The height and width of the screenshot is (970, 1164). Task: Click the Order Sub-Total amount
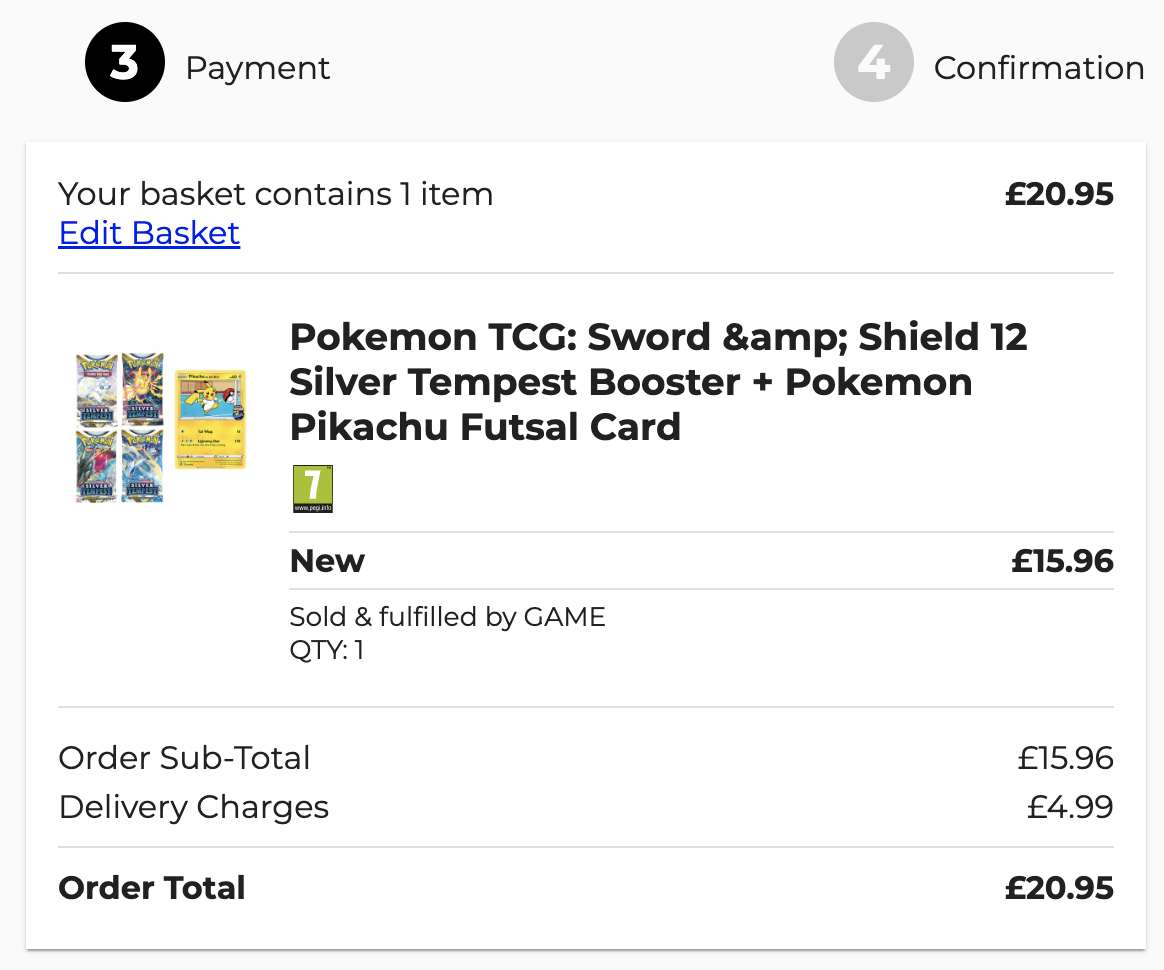[x=1065, y=758]
